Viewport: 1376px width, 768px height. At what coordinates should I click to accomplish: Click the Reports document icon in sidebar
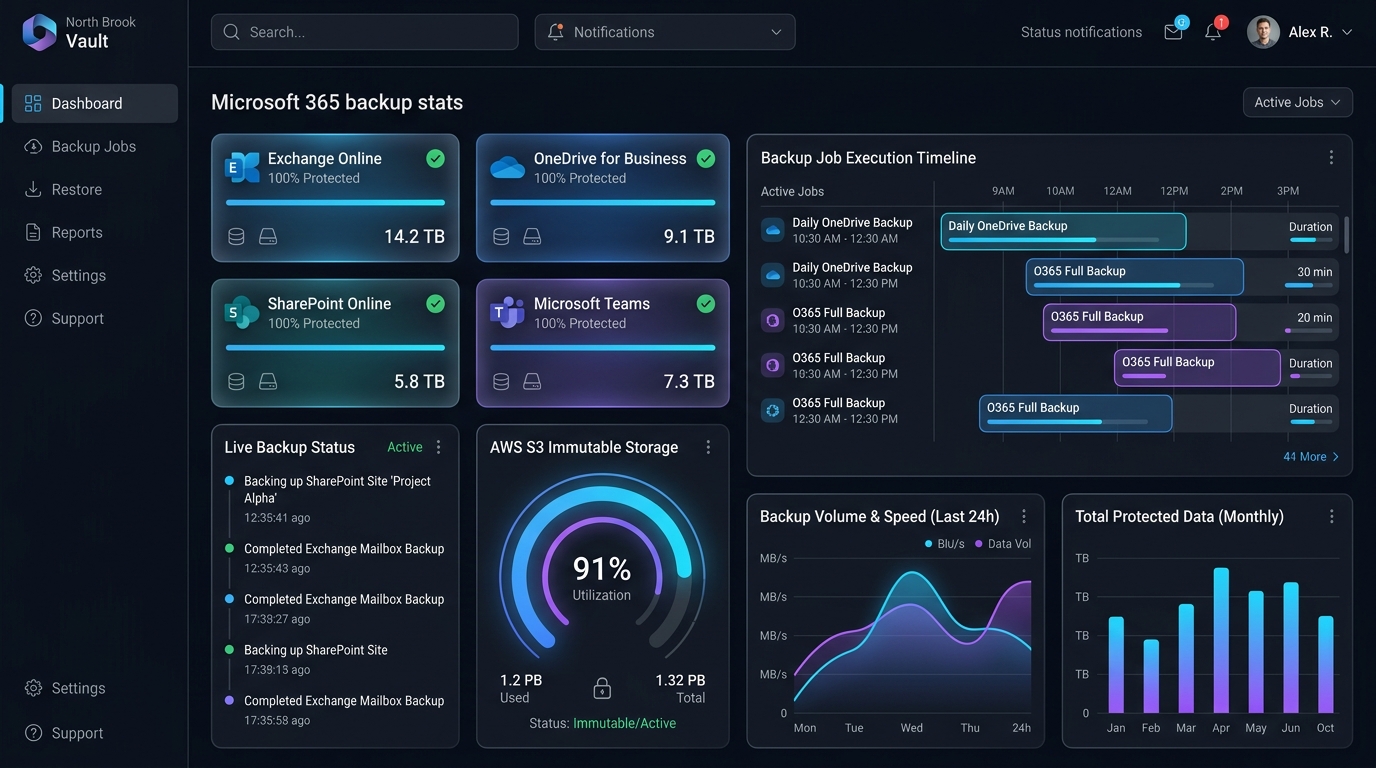33,232
